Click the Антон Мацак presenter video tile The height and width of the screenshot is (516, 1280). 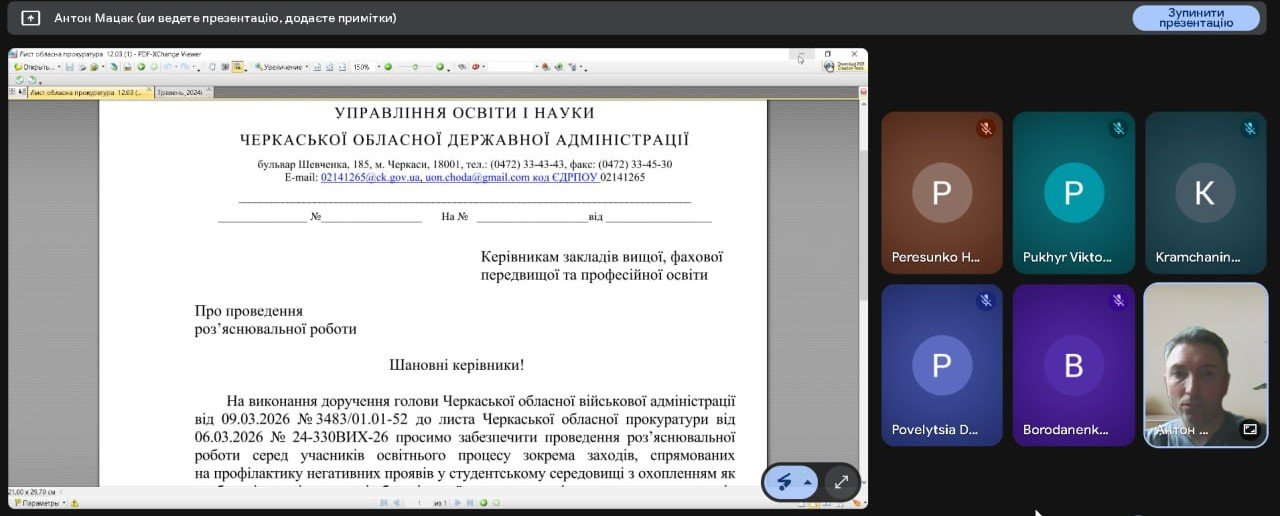click(1206, 365)
